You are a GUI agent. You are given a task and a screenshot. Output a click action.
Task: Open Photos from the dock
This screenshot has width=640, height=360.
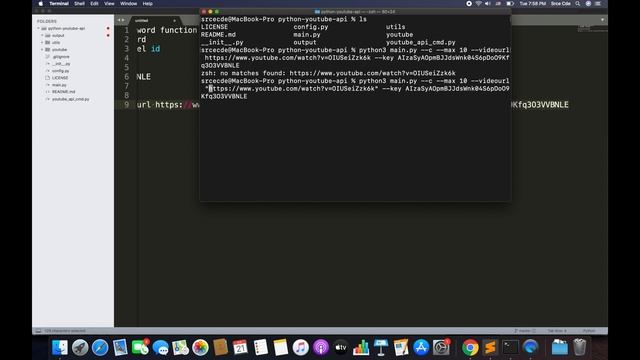(x=200, y=347)
